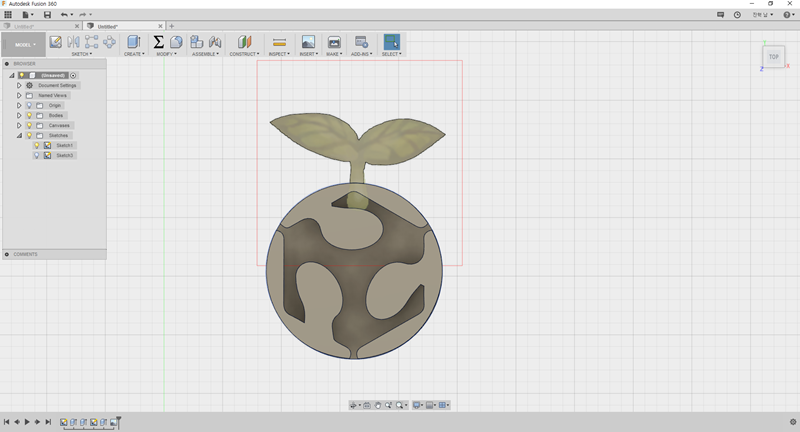Open the Display Settings dropdown in navigation bar
800x432 pixels.
point(417,405)
